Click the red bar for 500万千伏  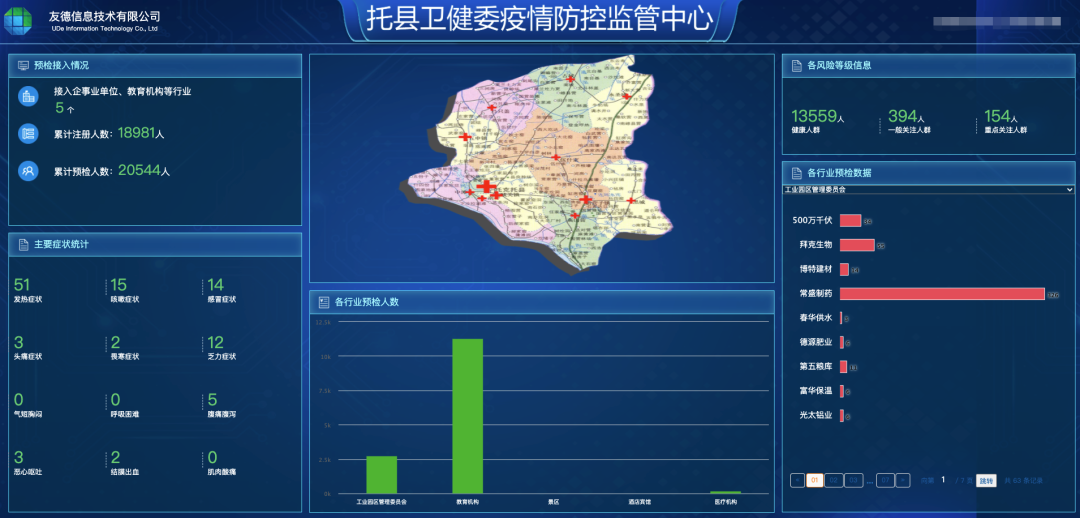pos(850,220)
